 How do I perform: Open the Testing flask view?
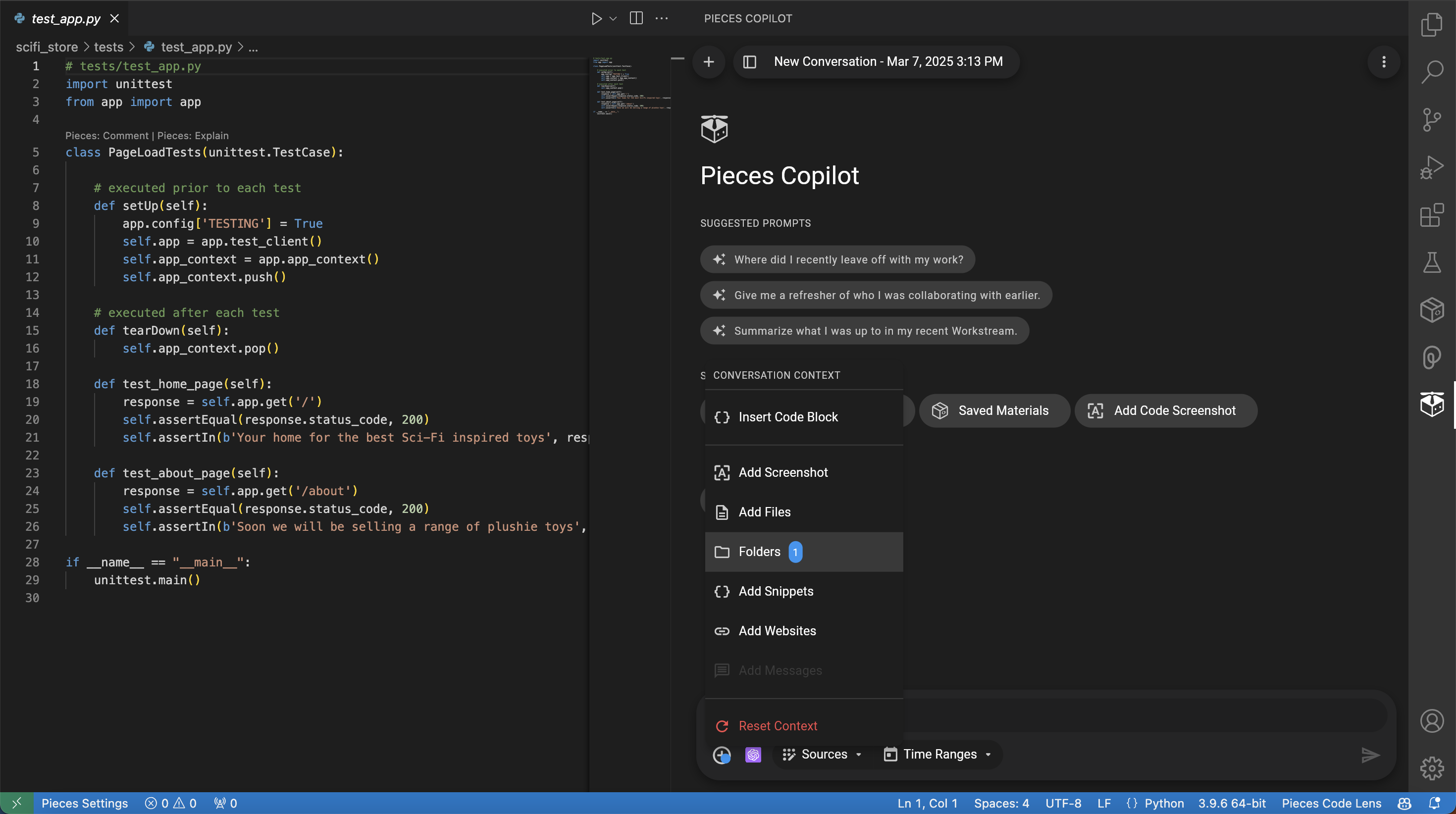(x=1432, y=262)
